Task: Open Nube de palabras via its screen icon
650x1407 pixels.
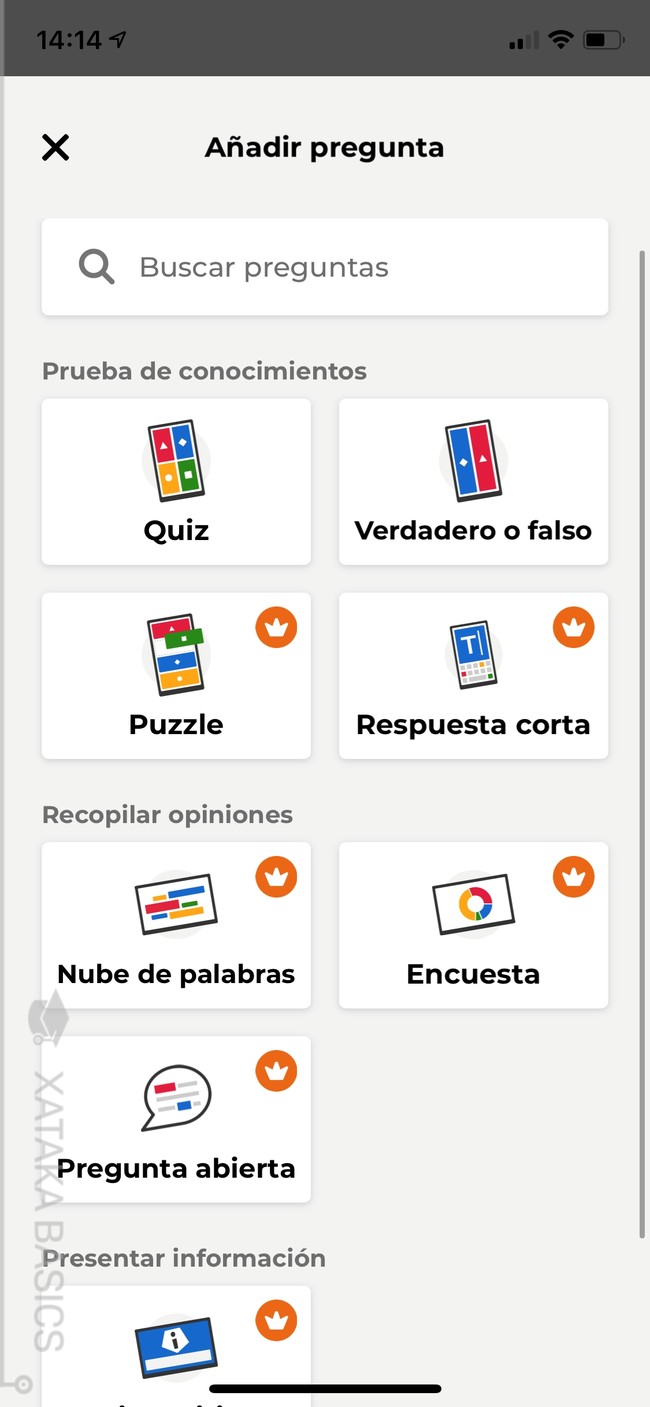Action: (x=176, y=905)
